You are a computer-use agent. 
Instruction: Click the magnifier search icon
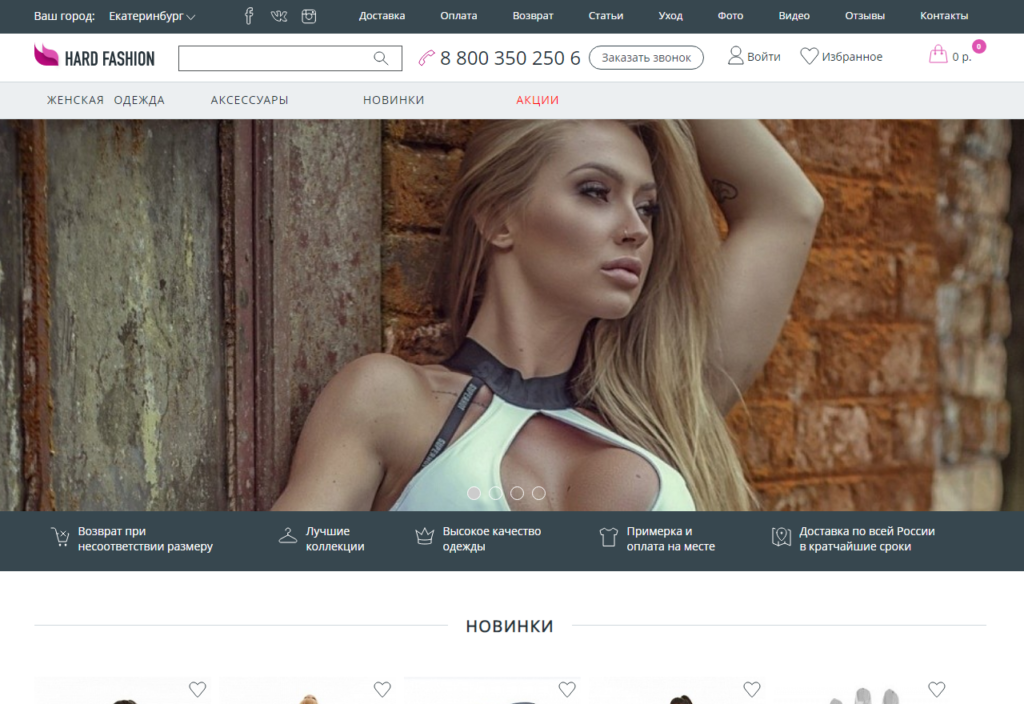pos(381,58)
